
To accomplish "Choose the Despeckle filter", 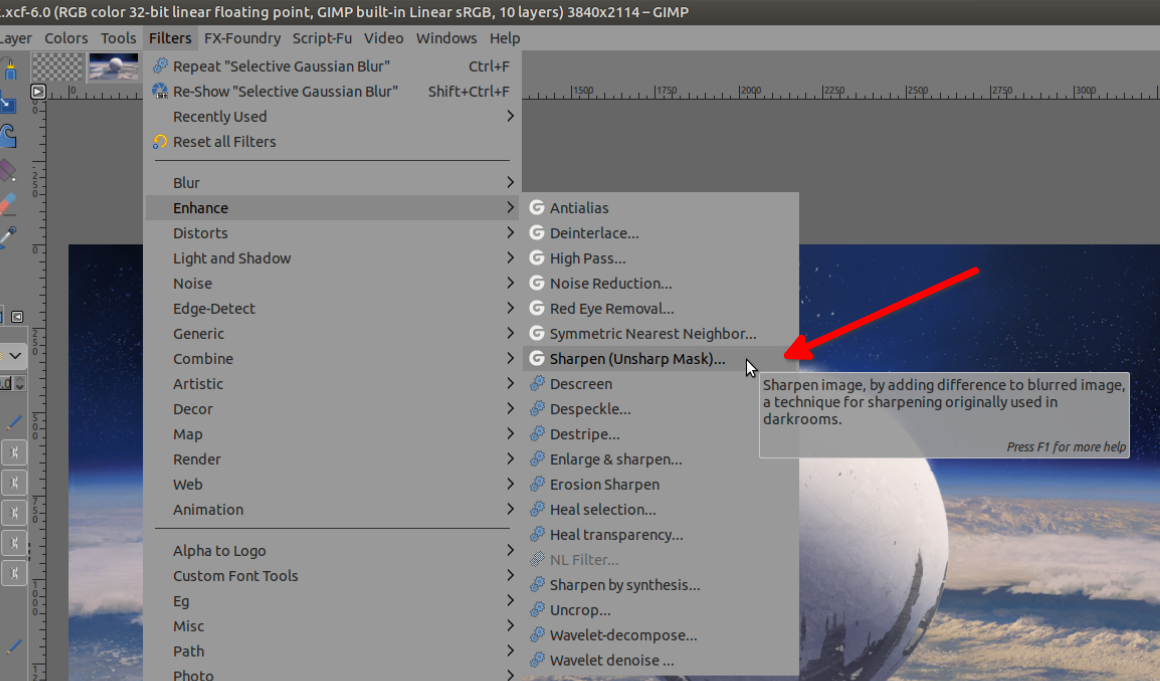I will (x=661, y=409).
